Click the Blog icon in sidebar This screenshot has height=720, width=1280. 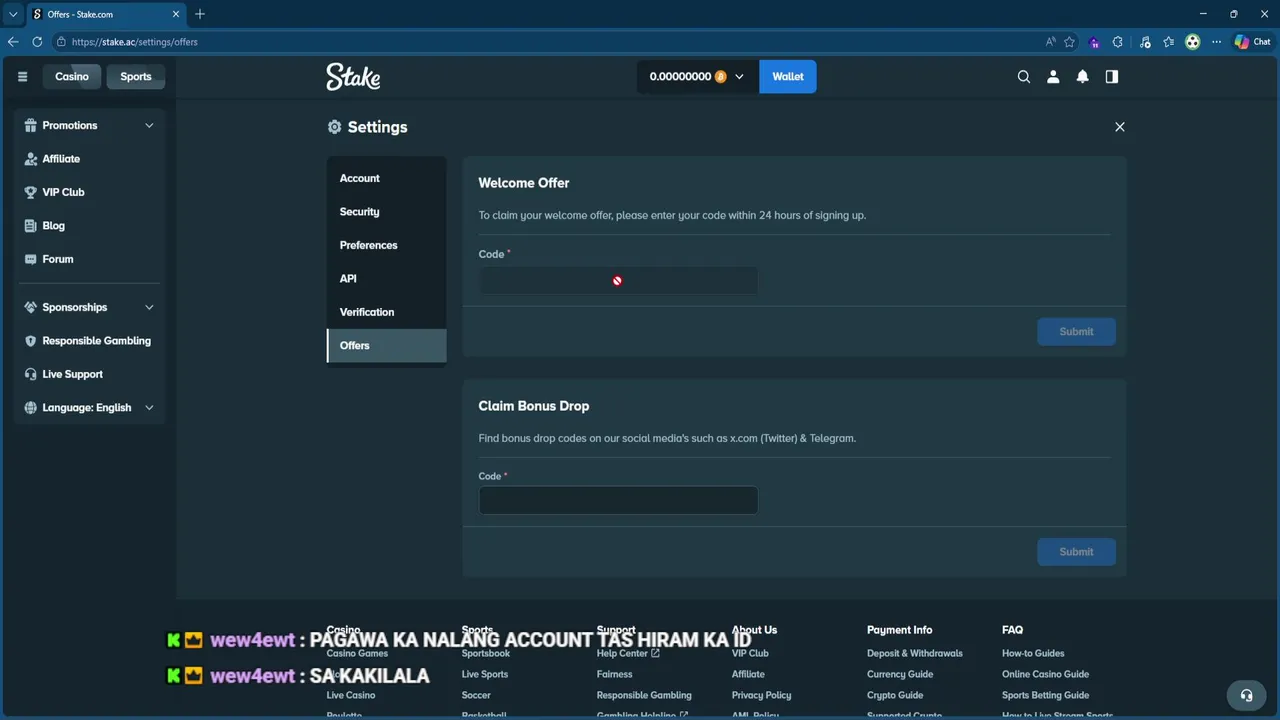click(x=30, y=226)
